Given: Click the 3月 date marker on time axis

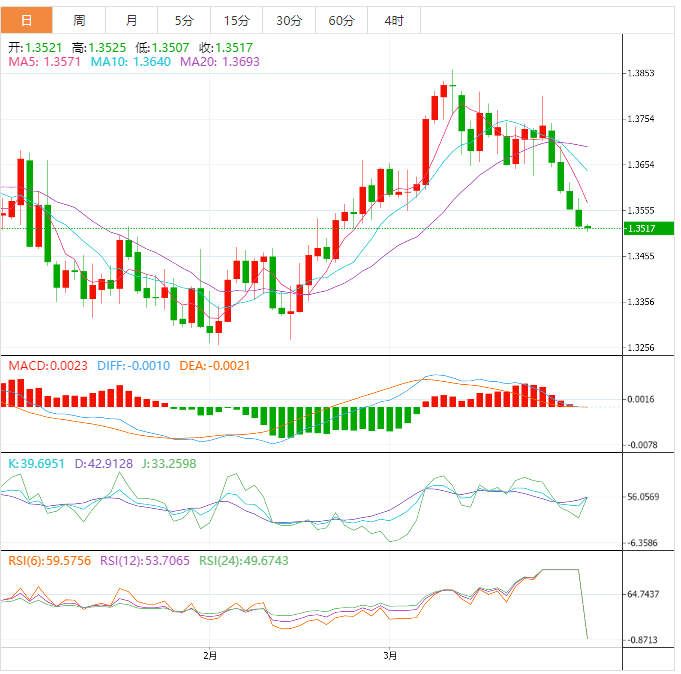Looking at the screenshot, I should tap(390, 656).
